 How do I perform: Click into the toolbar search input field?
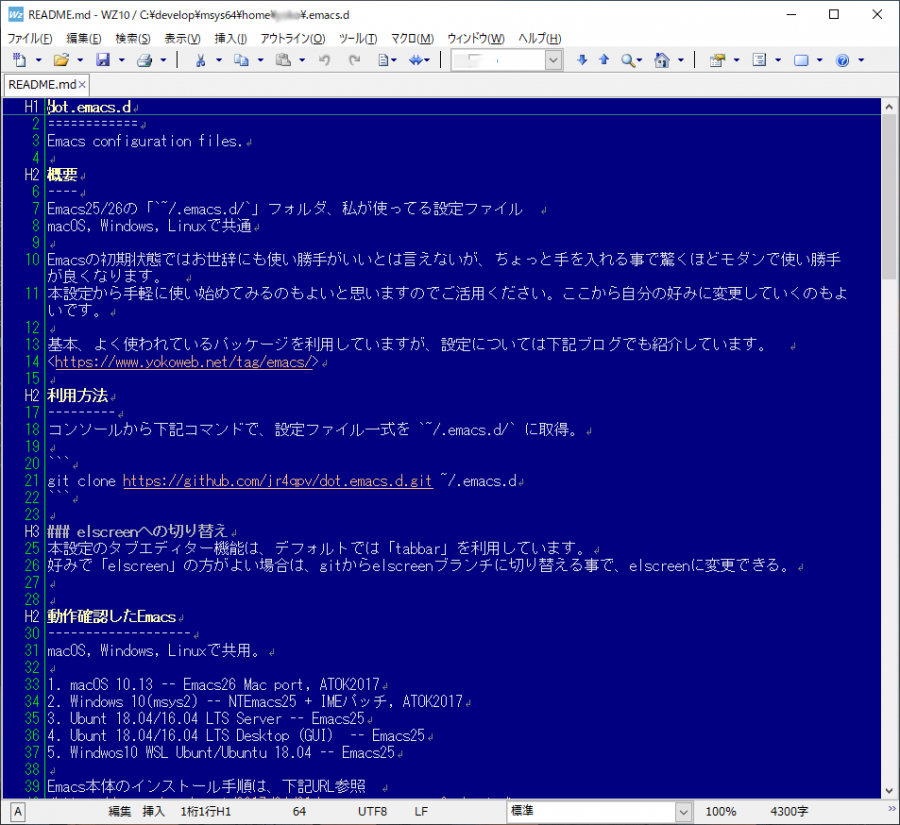(498, 60)
